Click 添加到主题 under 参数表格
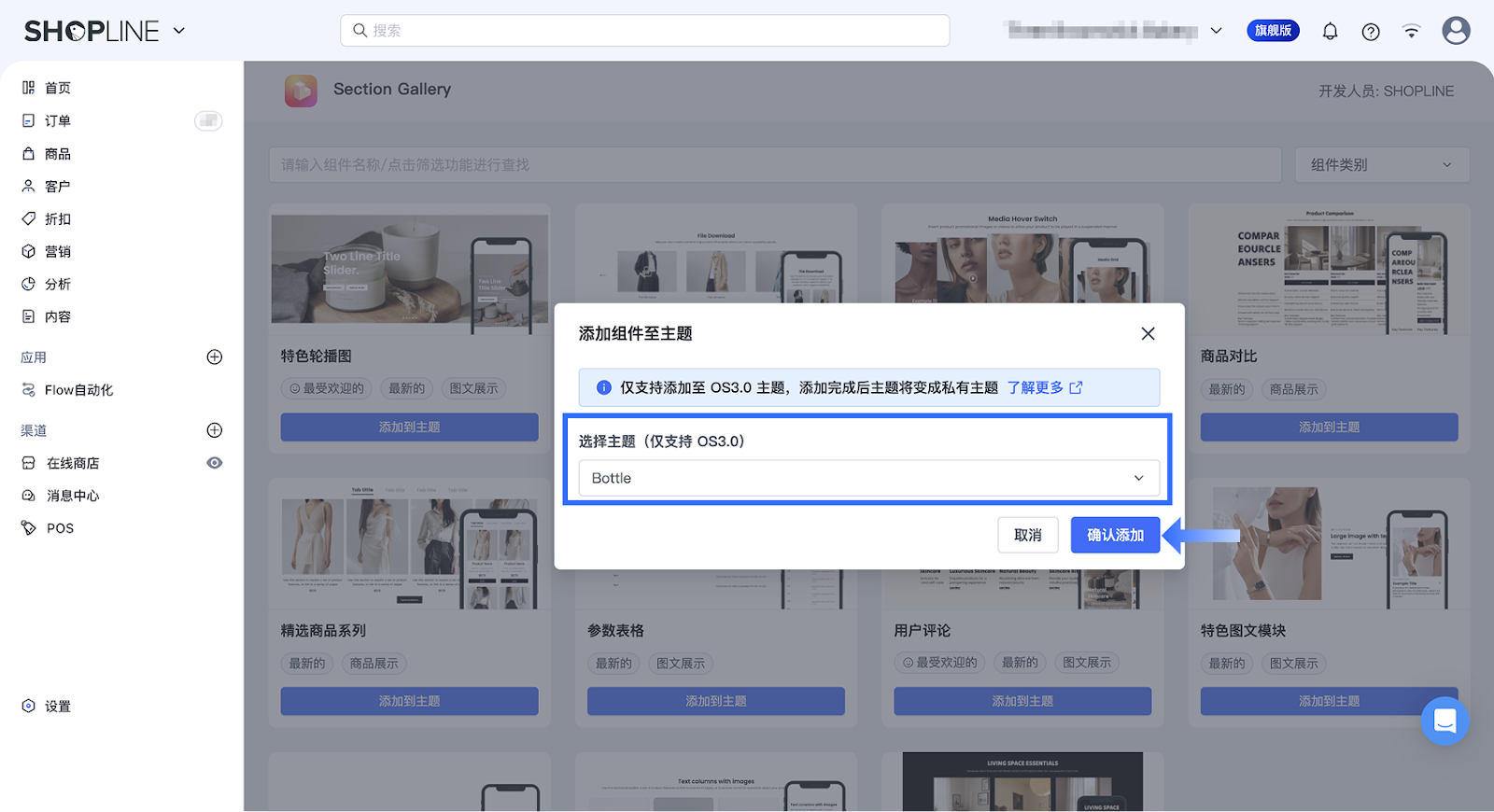The width and height of the screenshot is (1494, 812). coord(716,701)
